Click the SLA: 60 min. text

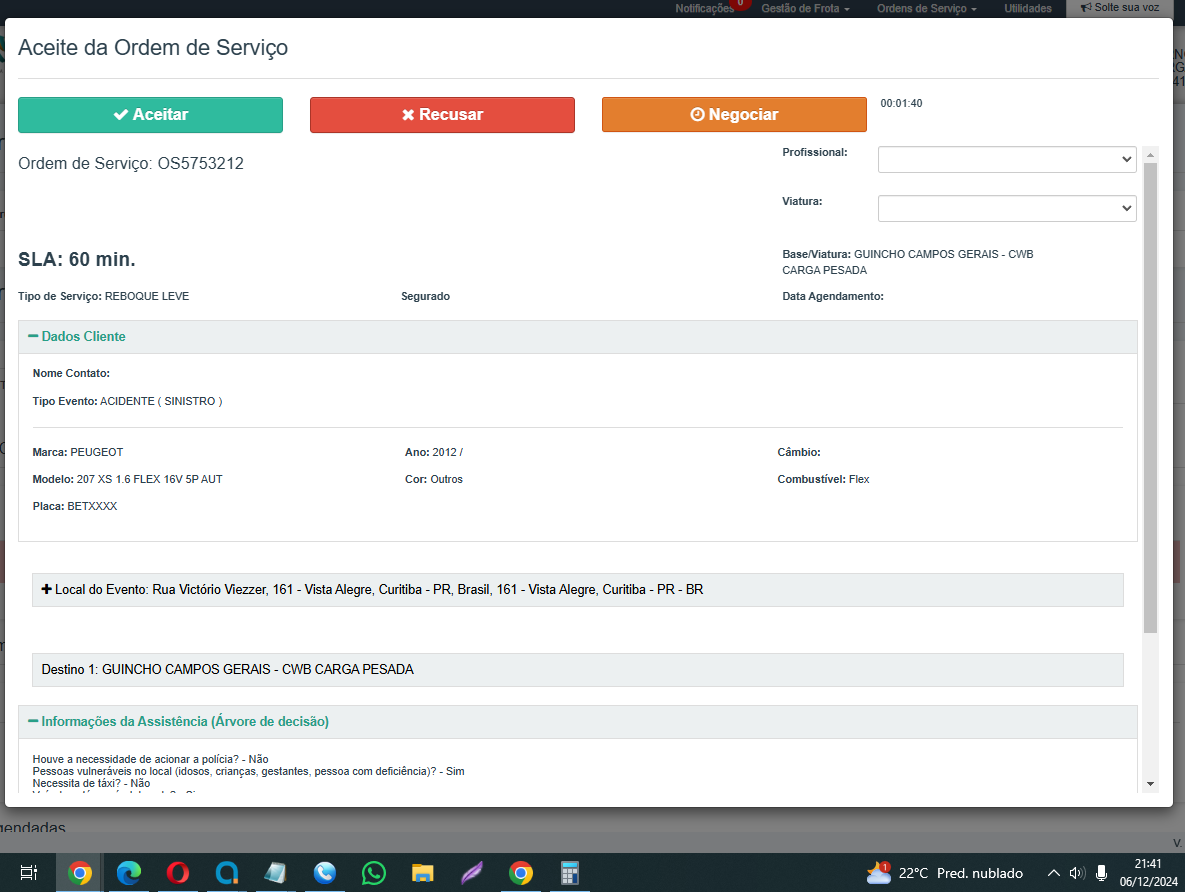click(77, 259)
